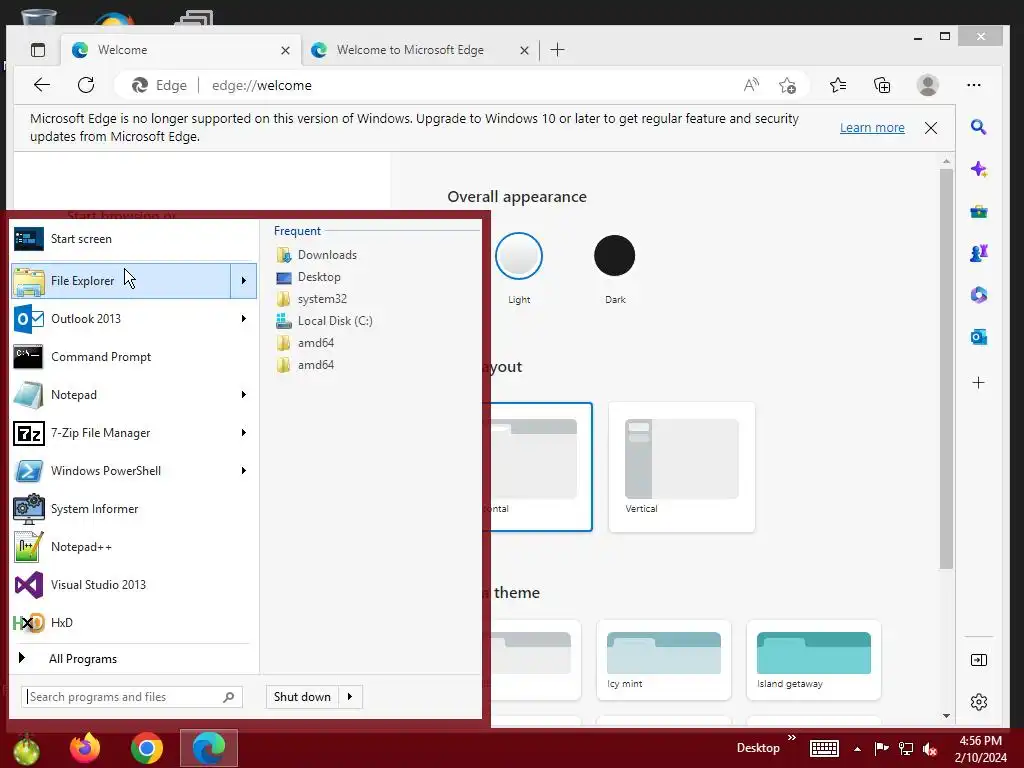Click the Read aloud icon in address bar
This screenshot has height=768, width=1024.
751,85
